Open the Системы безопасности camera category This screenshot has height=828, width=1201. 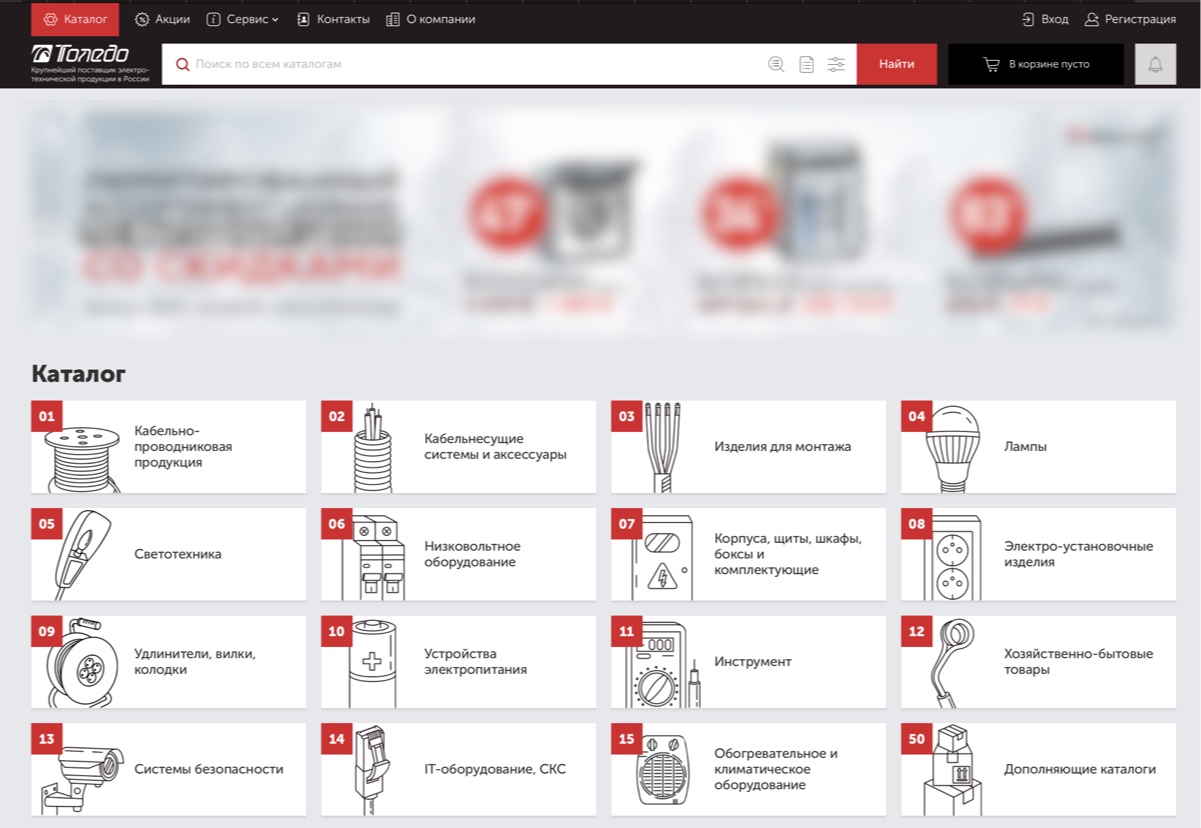[168, 769]
